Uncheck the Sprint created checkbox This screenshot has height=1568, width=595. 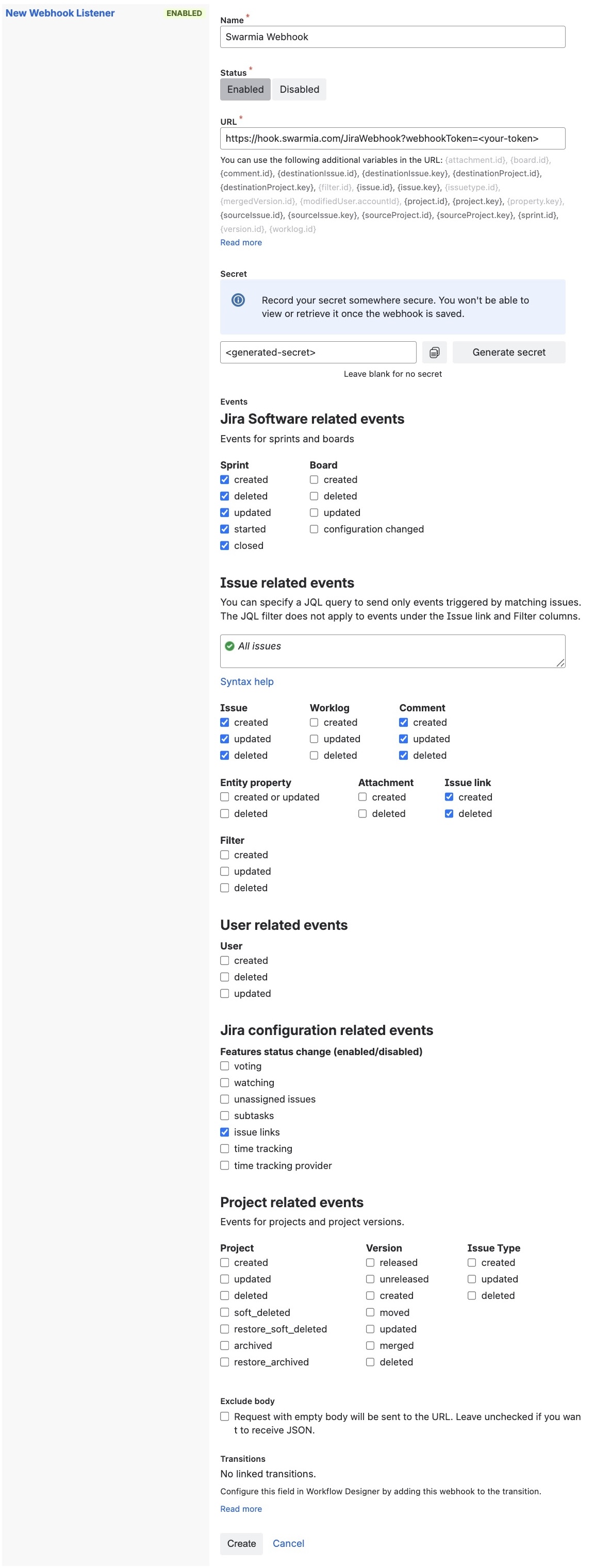coord(225,480)
